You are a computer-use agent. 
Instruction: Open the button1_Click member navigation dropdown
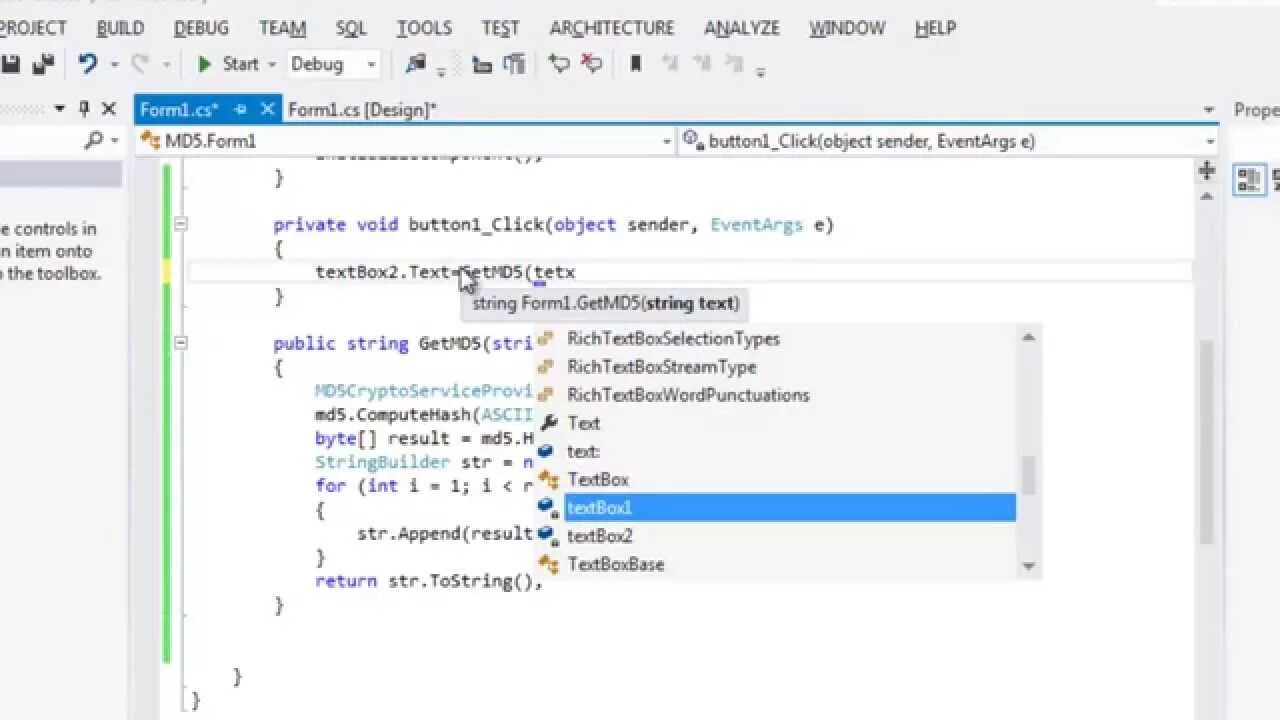pos(948,141)
